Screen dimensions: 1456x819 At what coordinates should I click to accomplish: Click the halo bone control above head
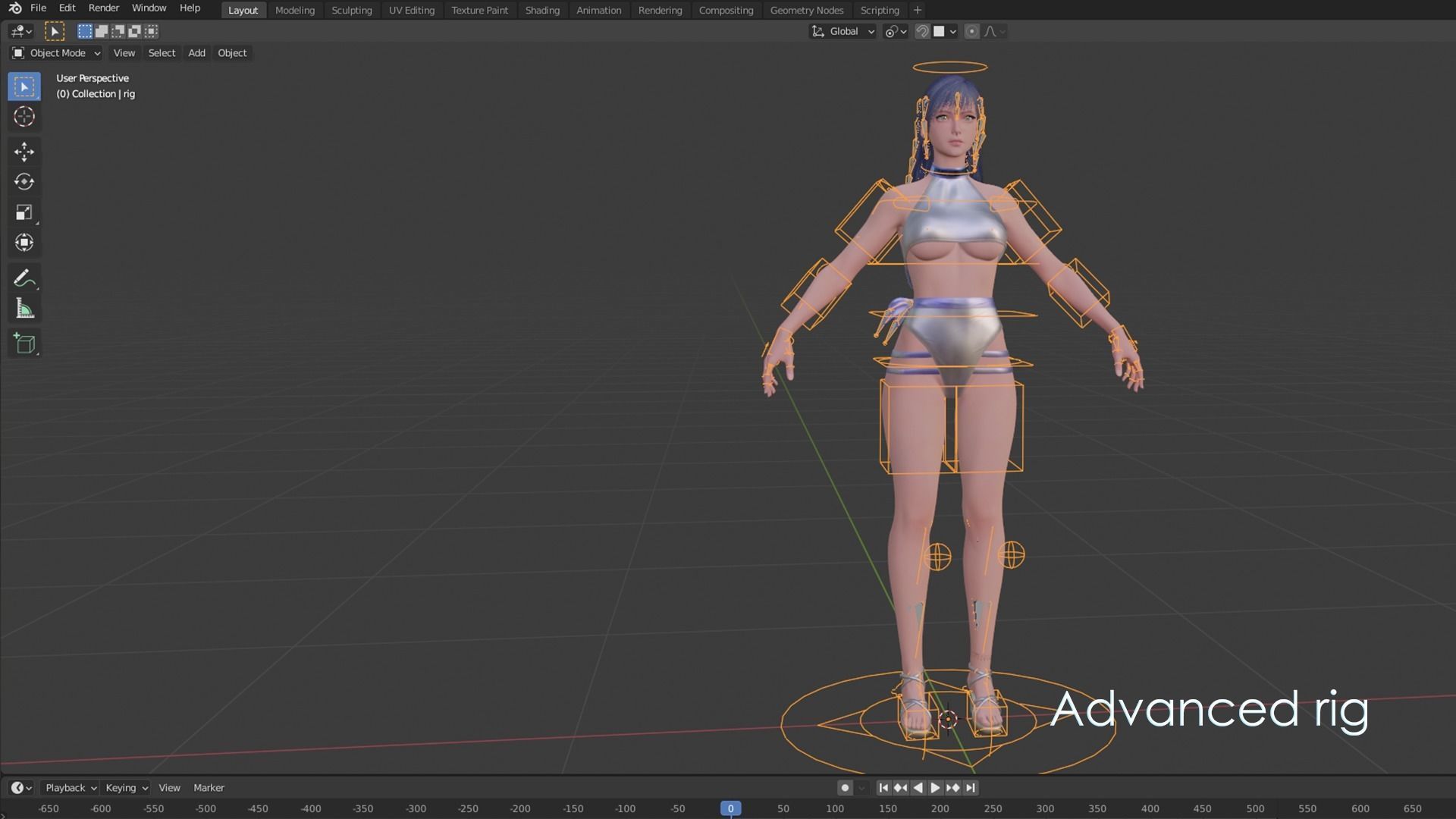click(x=949, y=67)
